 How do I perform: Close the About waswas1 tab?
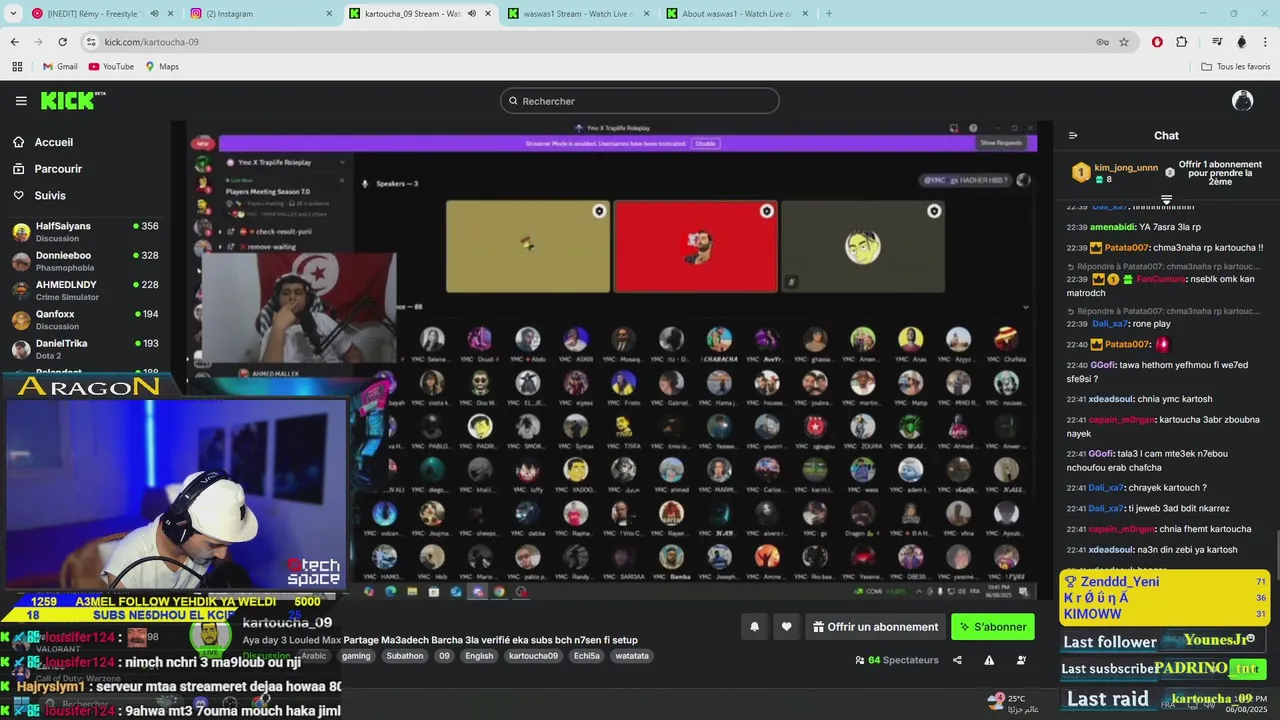(805, 14)
